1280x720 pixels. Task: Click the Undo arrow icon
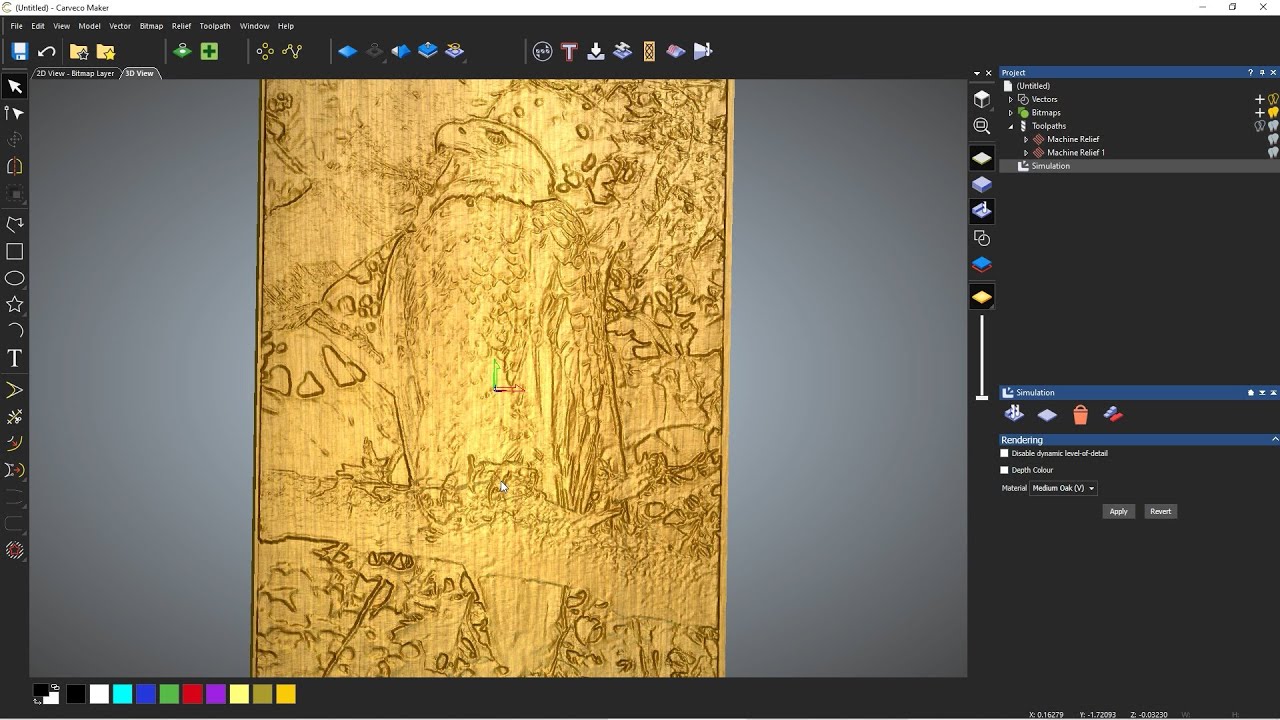[x=47, y=51]
